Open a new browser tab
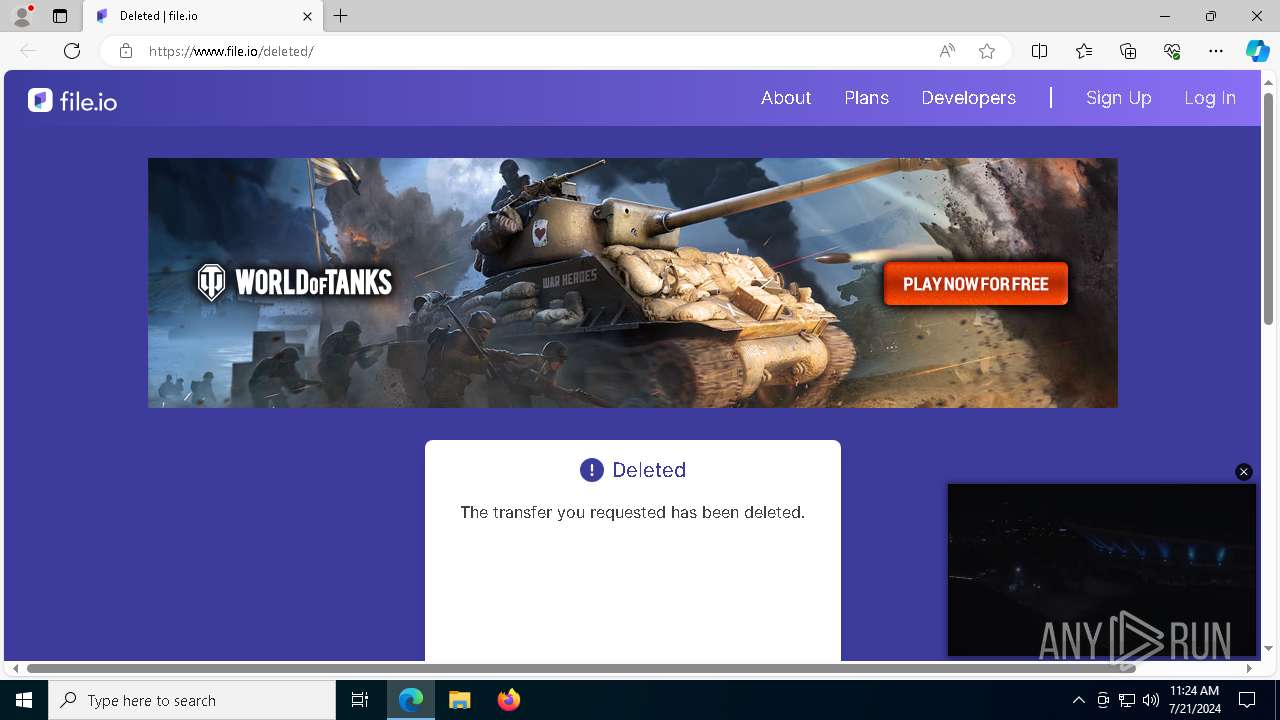 point(341,16)
